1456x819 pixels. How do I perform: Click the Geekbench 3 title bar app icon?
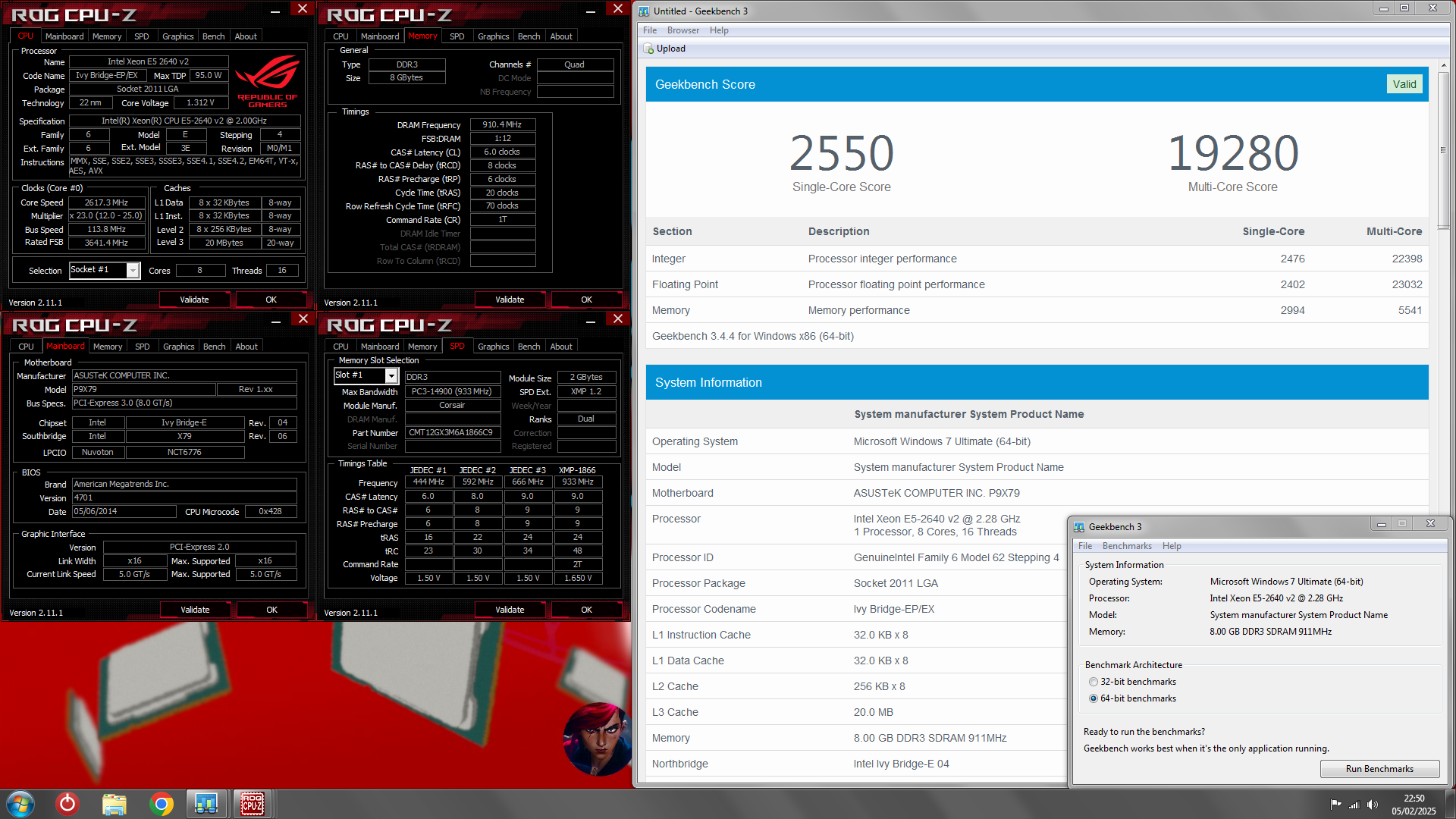coord(1078,526)
